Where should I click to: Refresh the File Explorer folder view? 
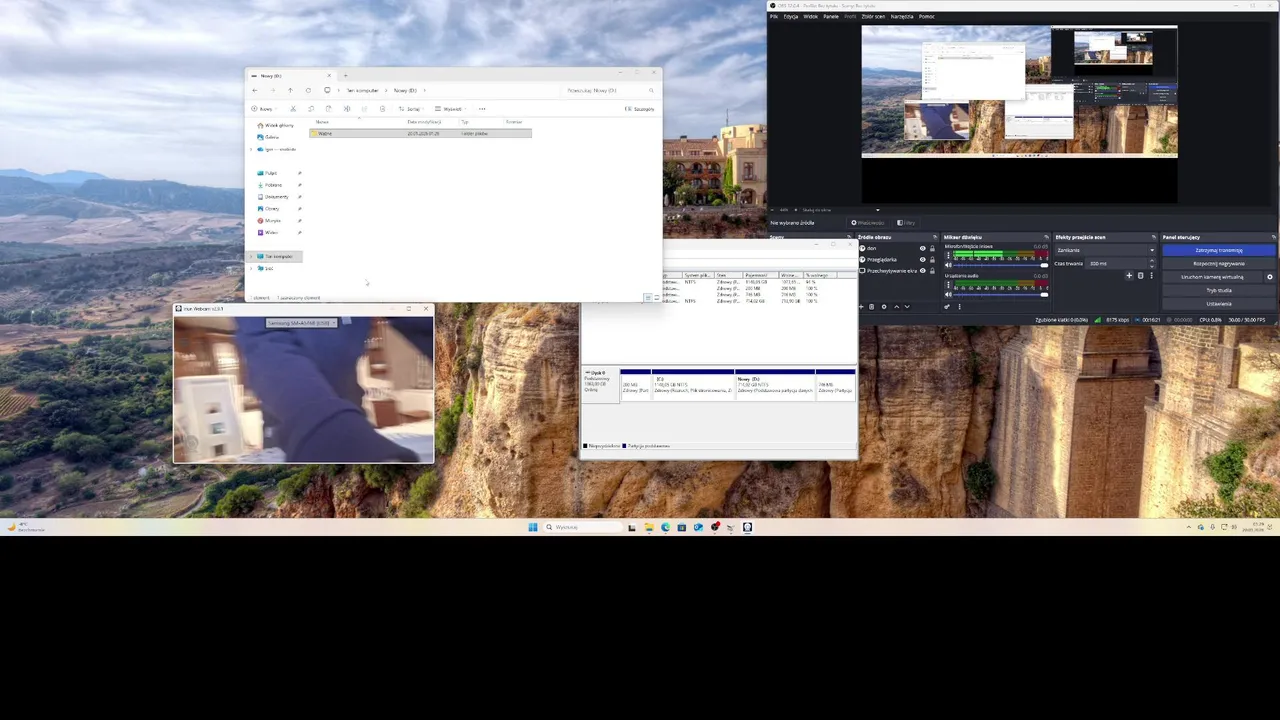308,90
